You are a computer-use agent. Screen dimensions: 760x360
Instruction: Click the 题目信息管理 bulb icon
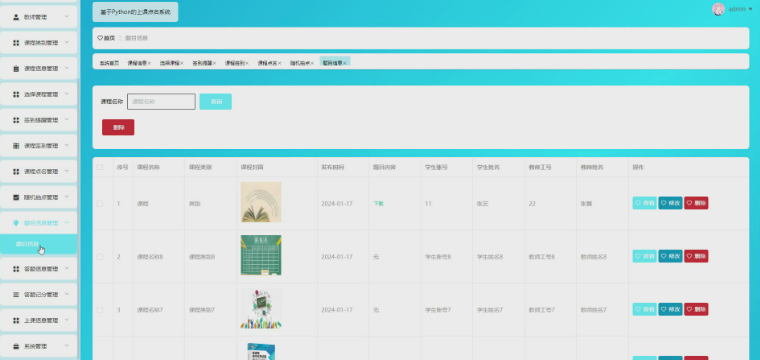16,223
